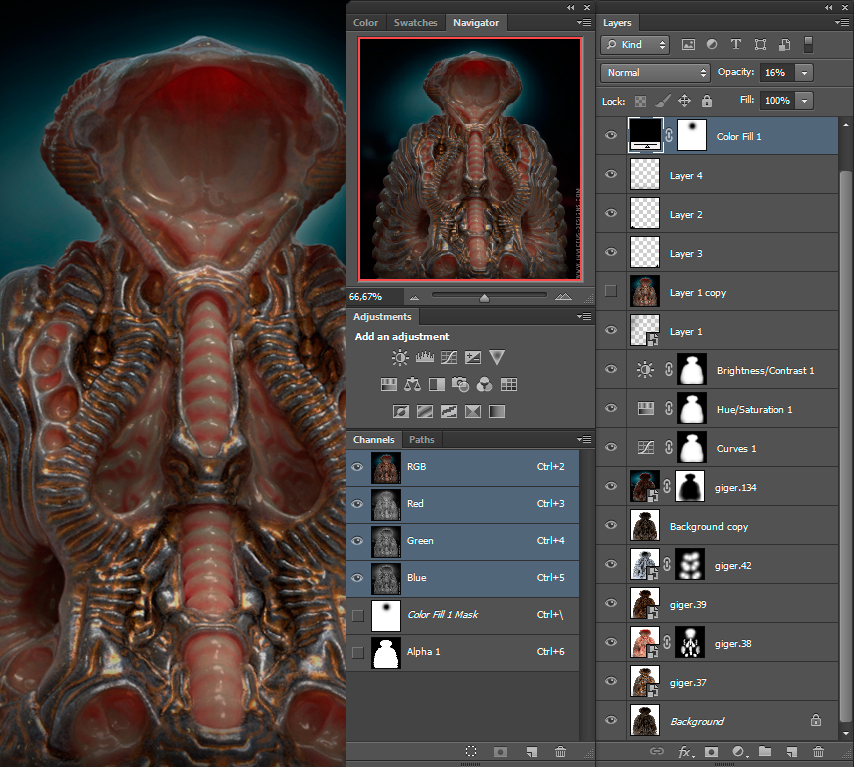The width and height of the screenshot is (854, 767).
Task: Open the Channels panel flyout menu
Action: coord(584,439)
